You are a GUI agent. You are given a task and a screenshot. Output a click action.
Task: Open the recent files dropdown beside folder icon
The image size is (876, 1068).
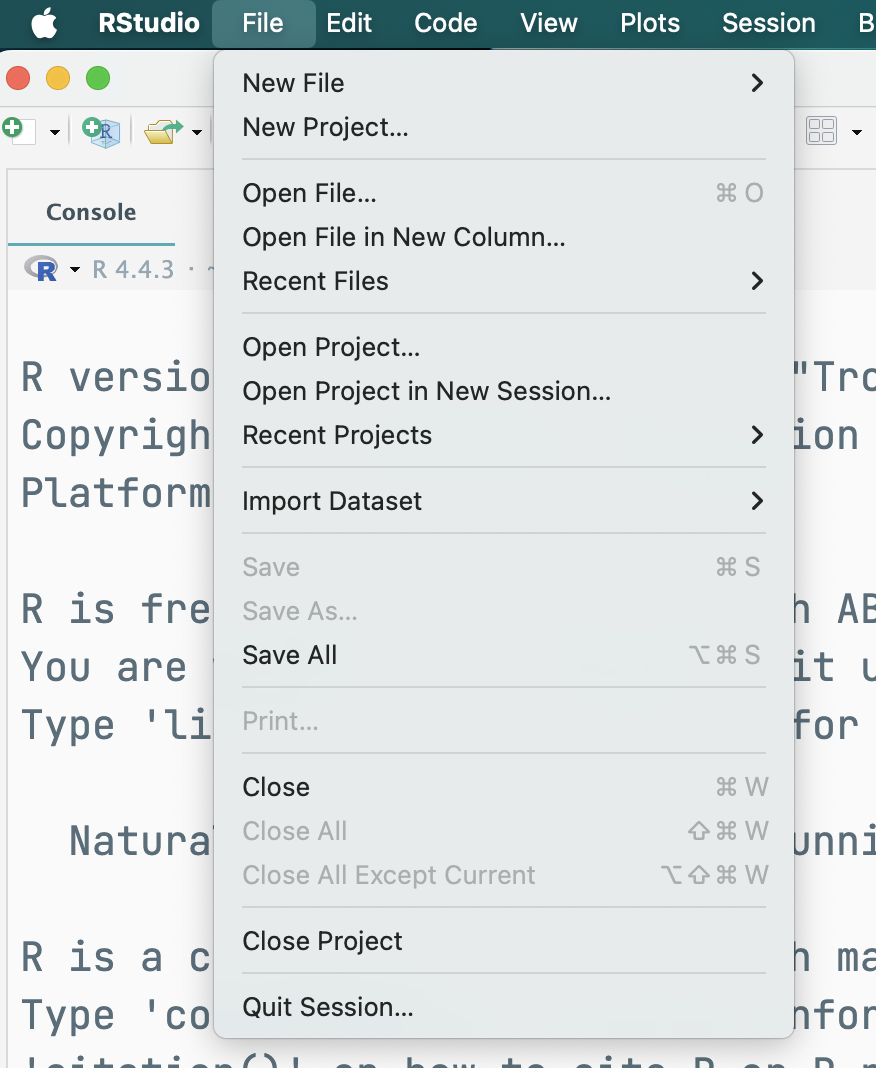click(197, 132)
